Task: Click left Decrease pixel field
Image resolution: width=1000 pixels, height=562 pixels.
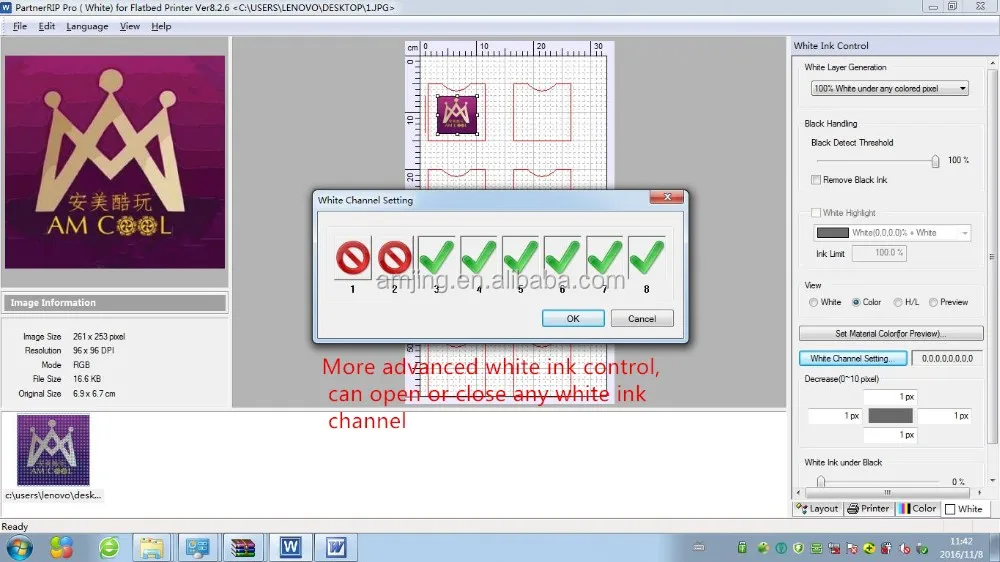Action: 835,416
